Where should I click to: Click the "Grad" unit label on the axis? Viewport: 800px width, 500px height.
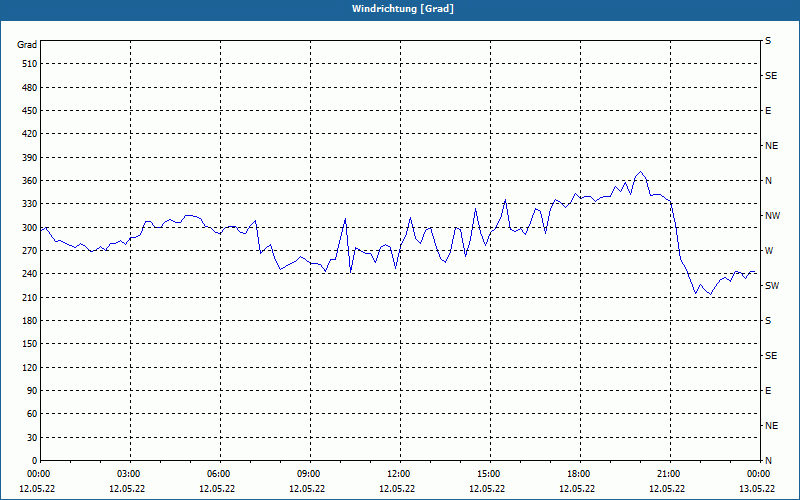click(27, 45)
